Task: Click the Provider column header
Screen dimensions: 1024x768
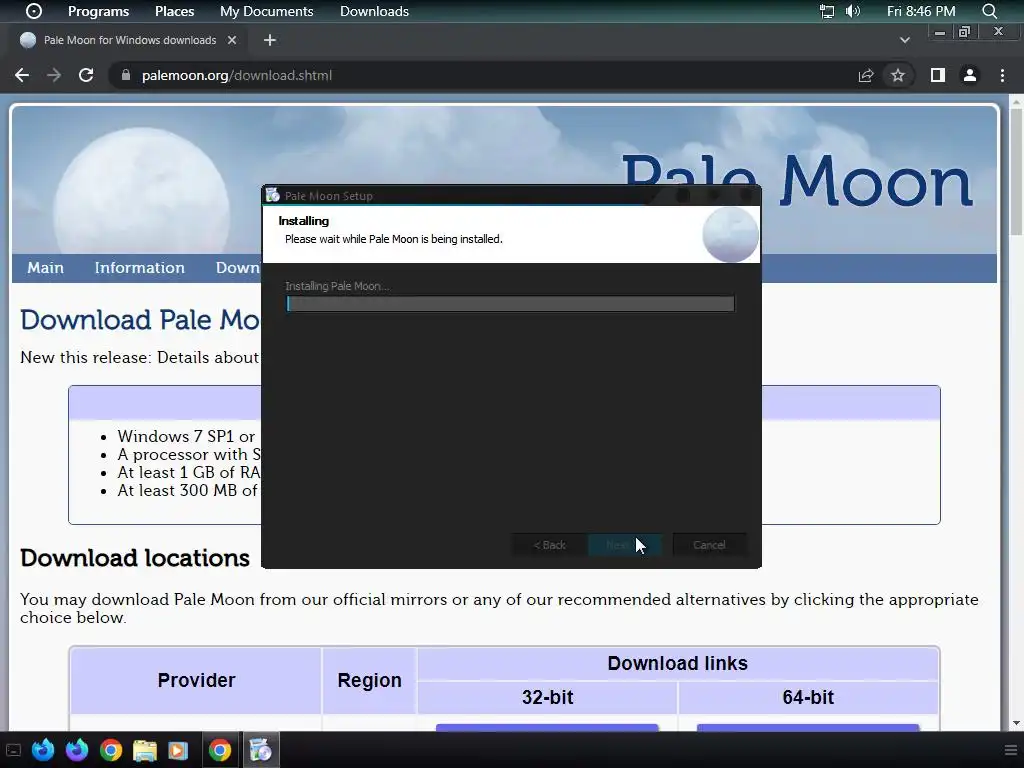Action: [x=196, y=680]
